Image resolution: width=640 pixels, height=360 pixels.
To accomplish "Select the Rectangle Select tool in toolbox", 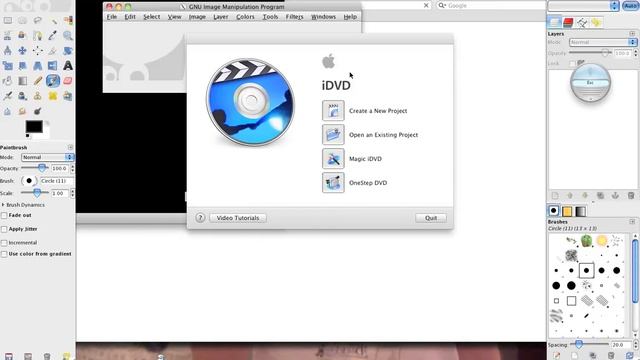I will pyautogui.click(x=8, y=20).
